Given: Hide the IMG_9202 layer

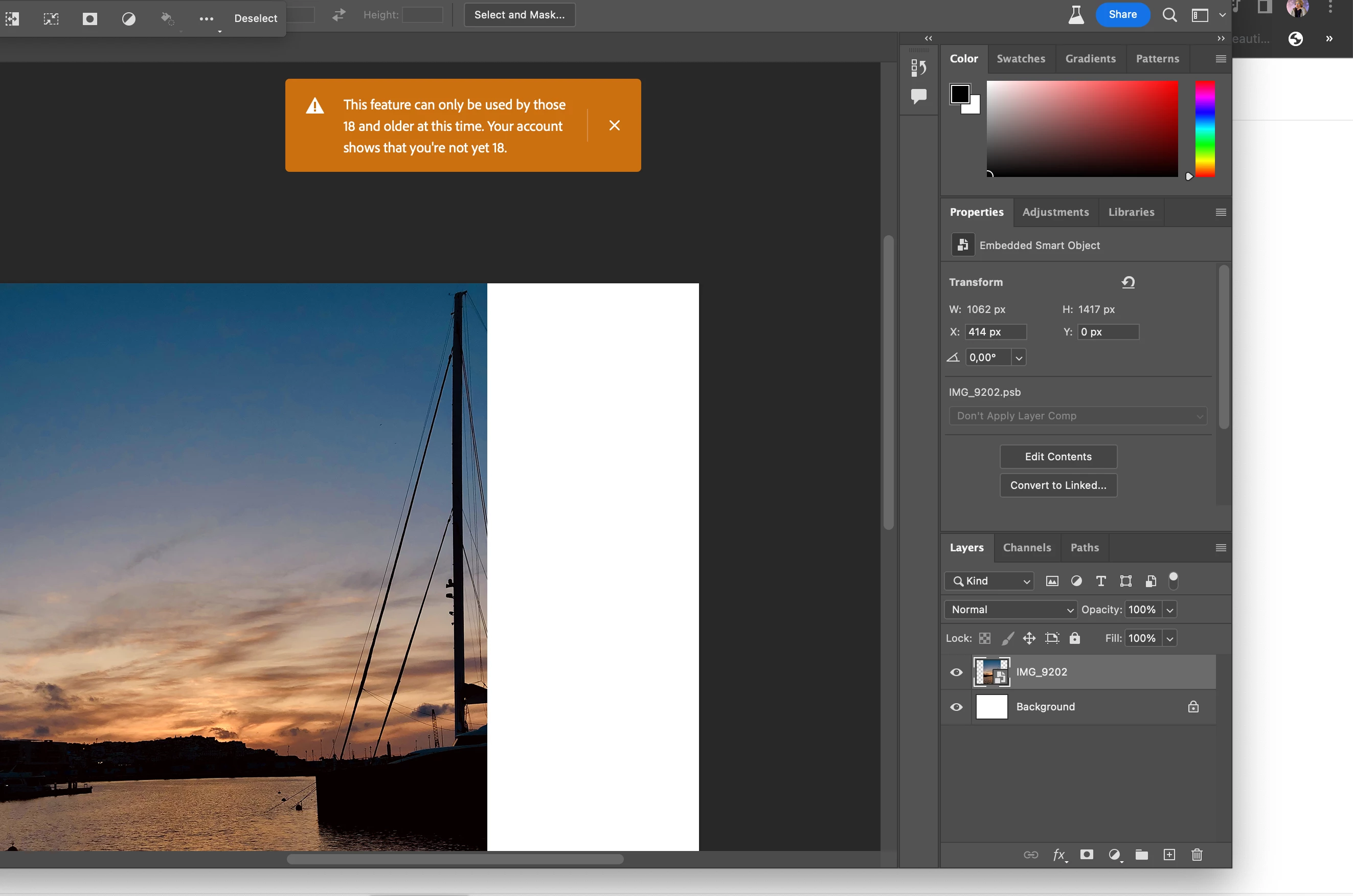Looking at the screenshot, I should tap(957, 672).
